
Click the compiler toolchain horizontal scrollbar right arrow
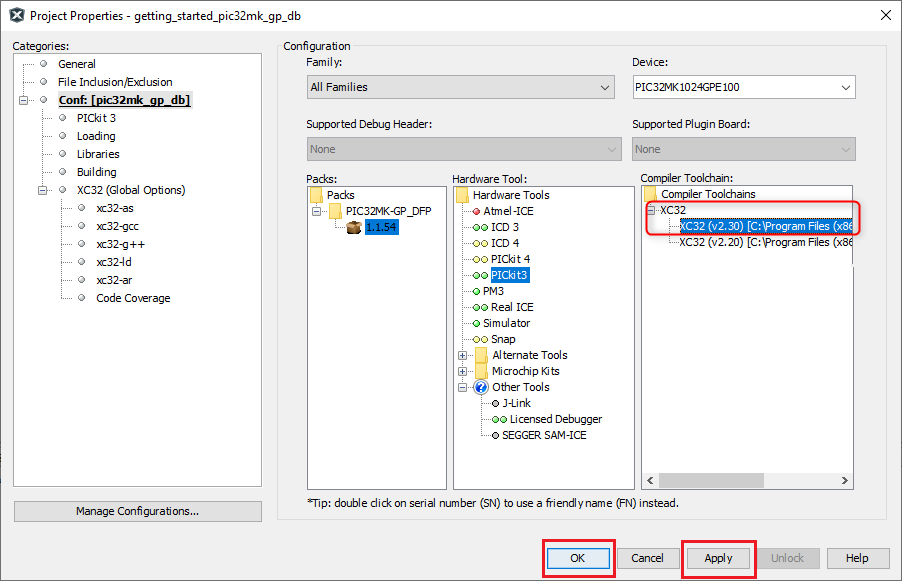point(846,481)
